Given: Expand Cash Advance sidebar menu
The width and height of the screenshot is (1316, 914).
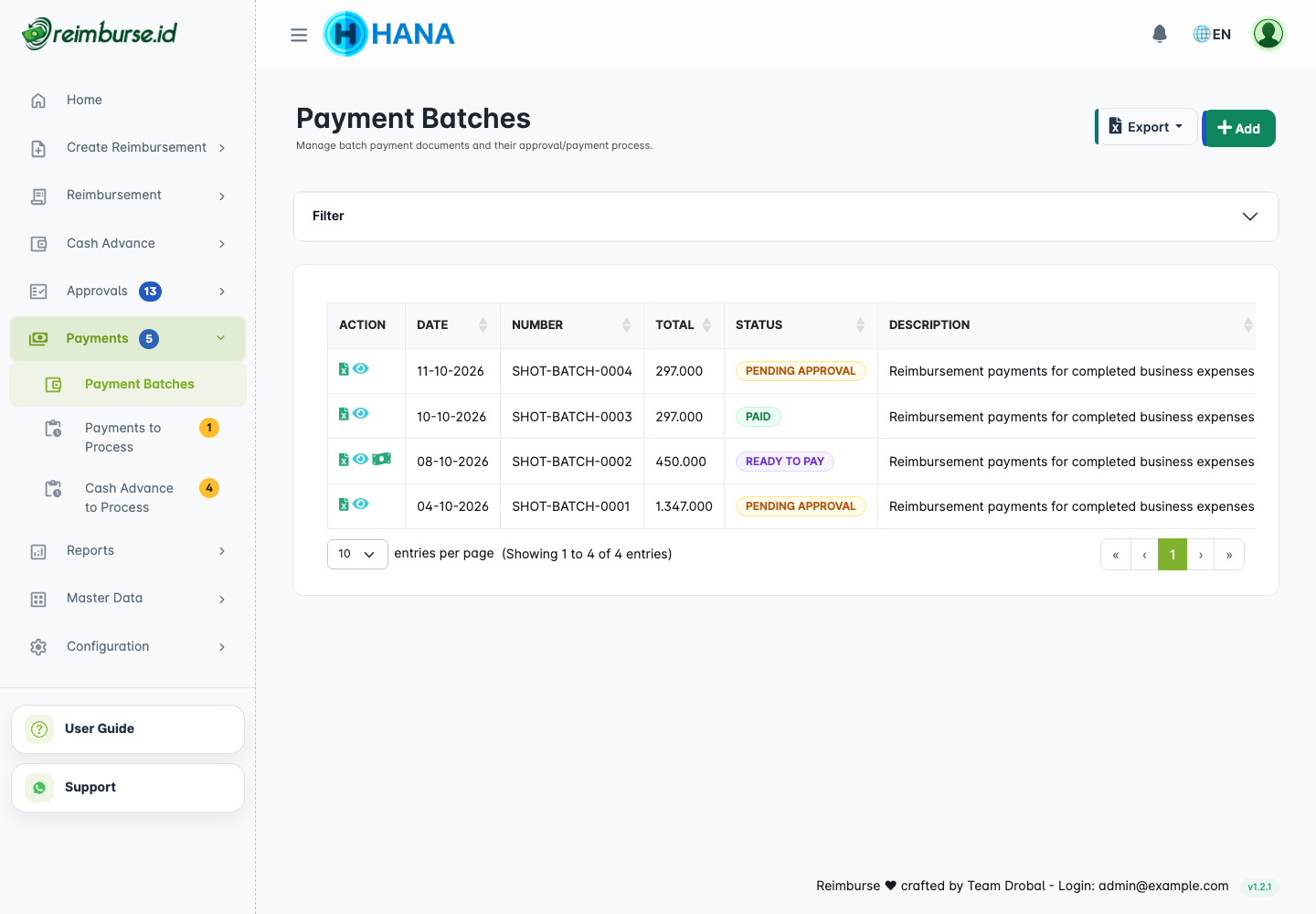Looking at the screenshot, I should point(128,243).
